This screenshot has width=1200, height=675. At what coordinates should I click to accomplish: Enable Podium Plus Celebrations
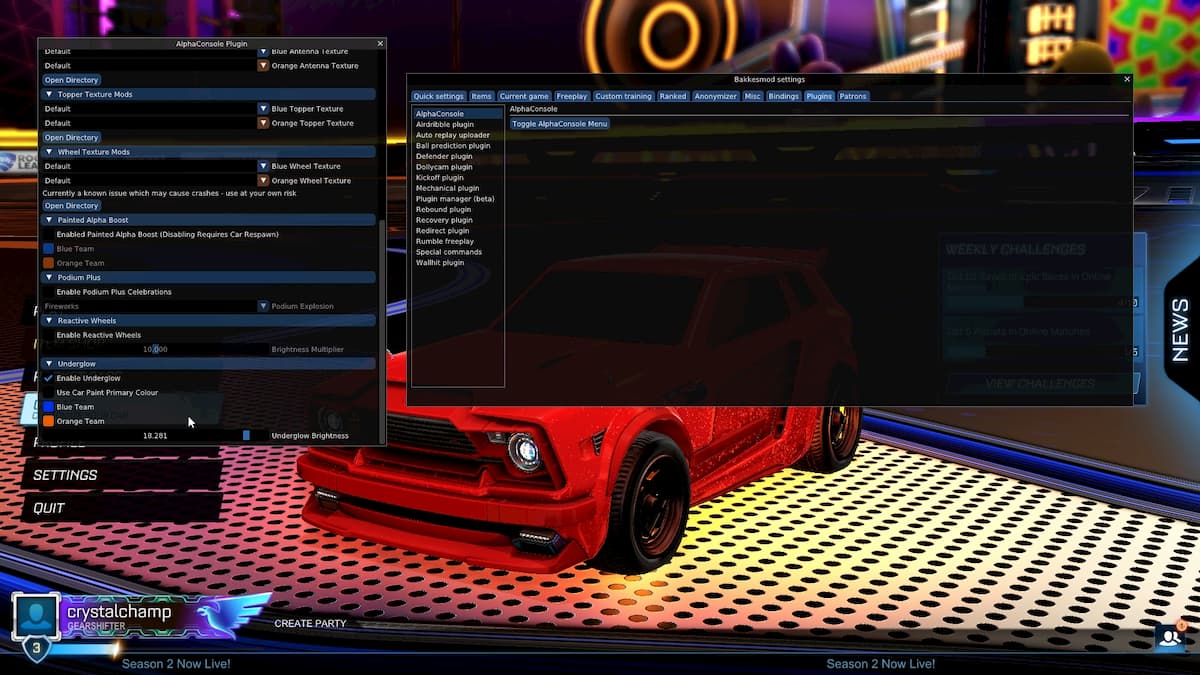click(x=48, y=291)
